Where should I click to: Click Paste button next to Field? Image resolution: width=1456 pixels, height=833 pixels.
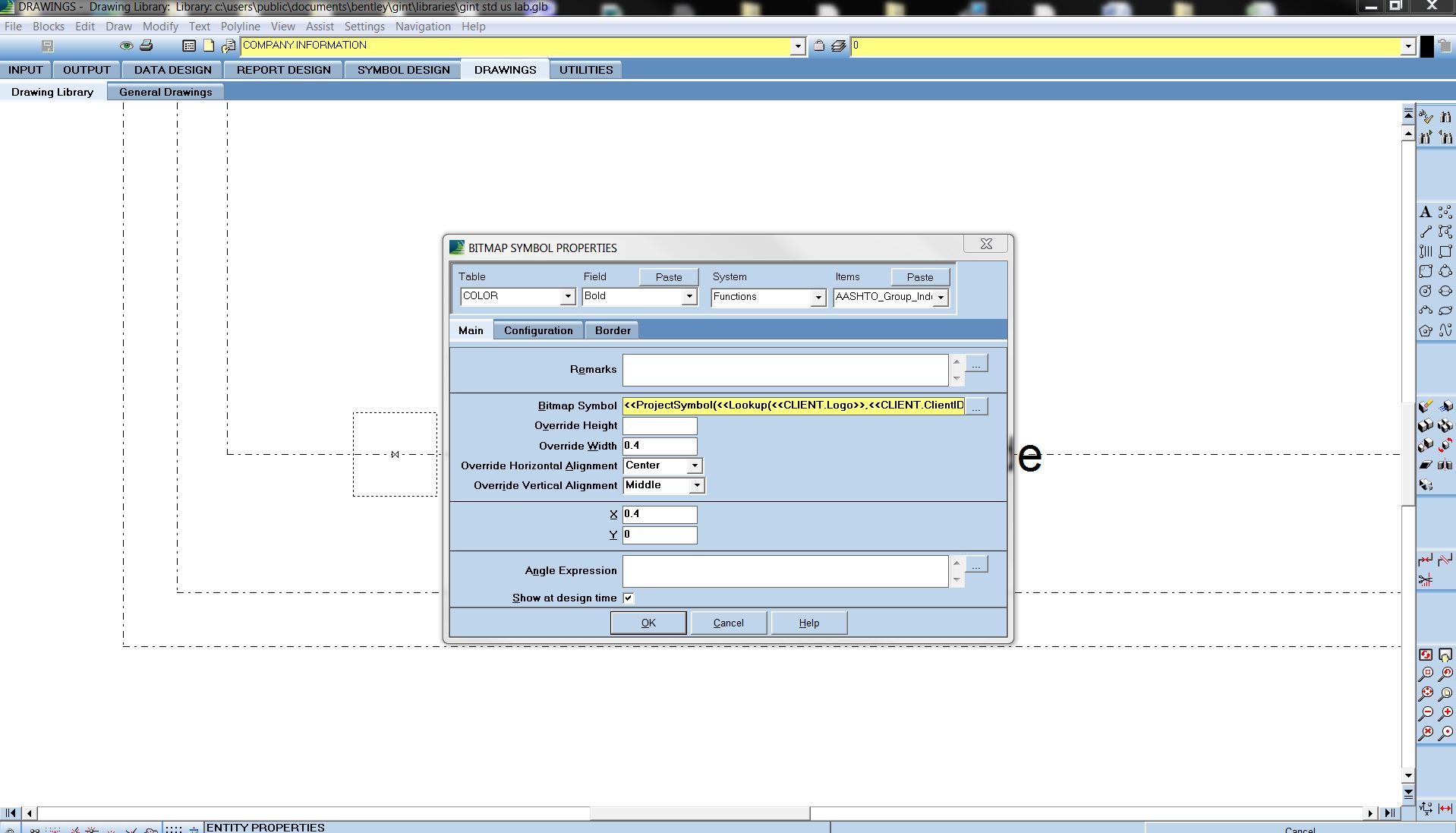(x=668, y=277)
